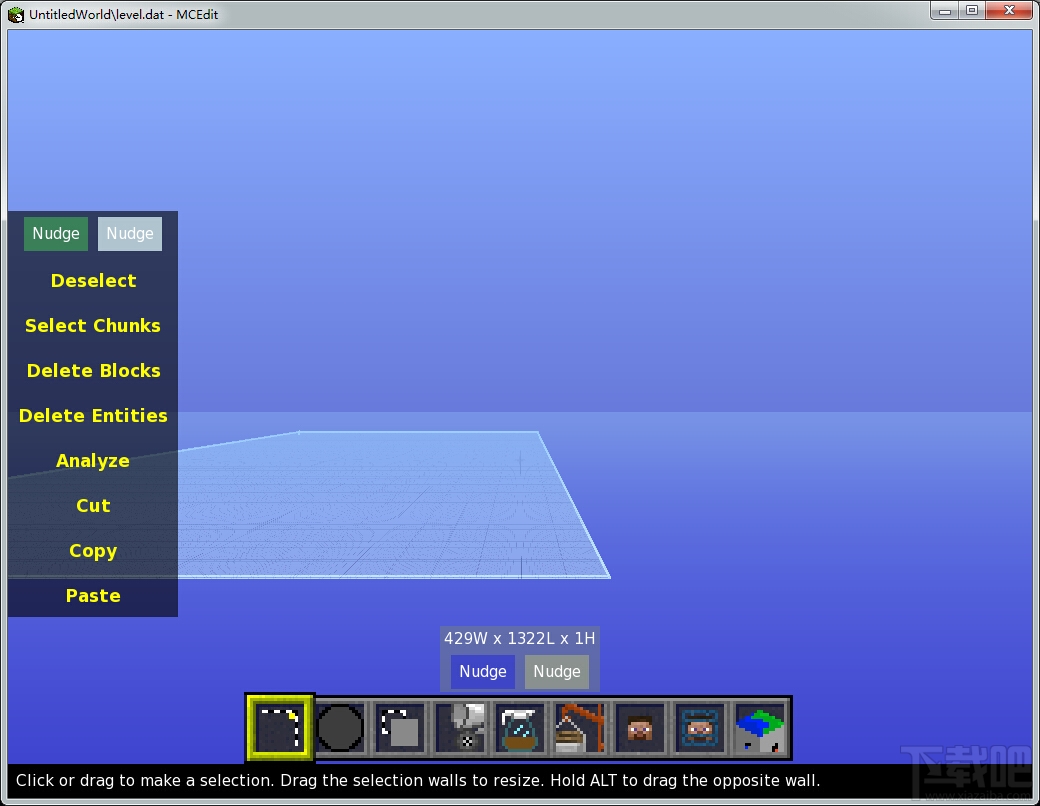Run Analyze on the selection
Viewport: 1040px width, 806px height.
(x=93, y=461)
